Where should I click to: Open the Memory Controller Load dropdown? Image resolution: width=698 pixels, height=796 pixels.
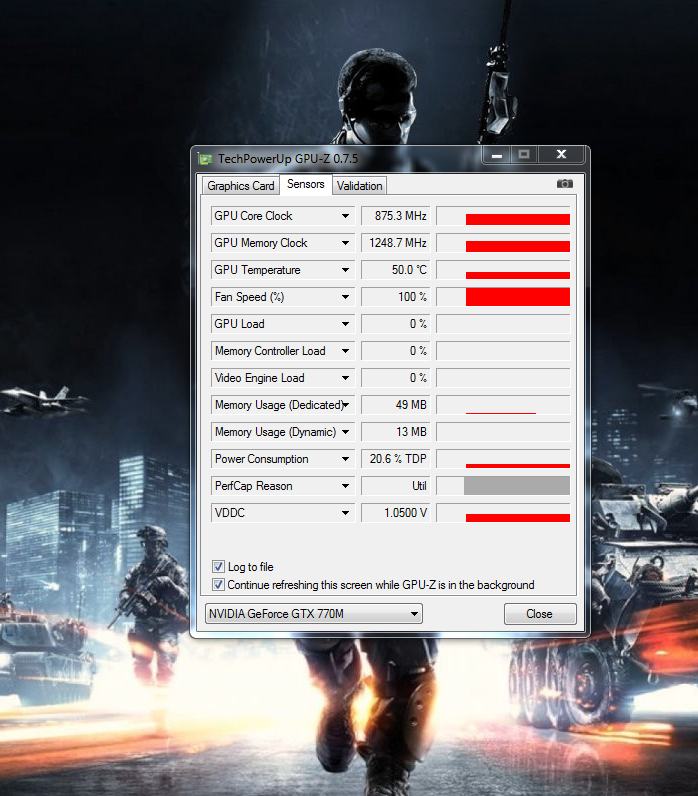click(x=345, y=351)
